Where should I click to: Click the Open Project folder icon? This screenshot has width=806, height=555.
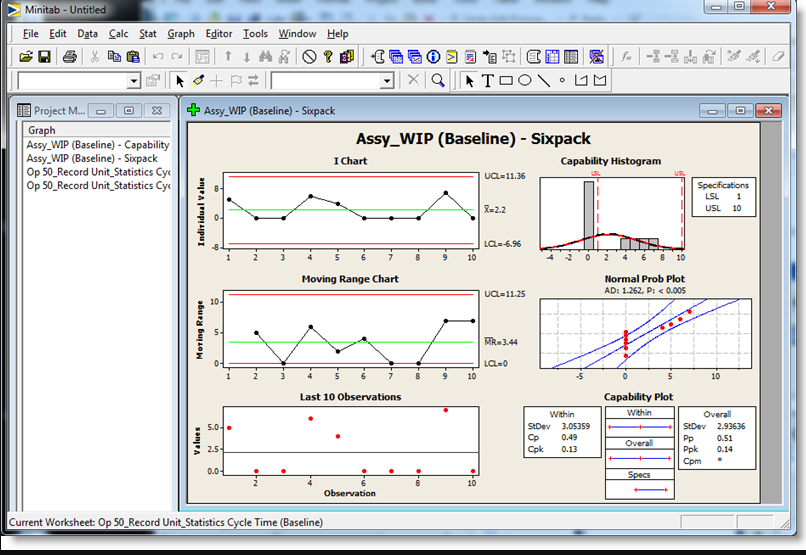26,57
